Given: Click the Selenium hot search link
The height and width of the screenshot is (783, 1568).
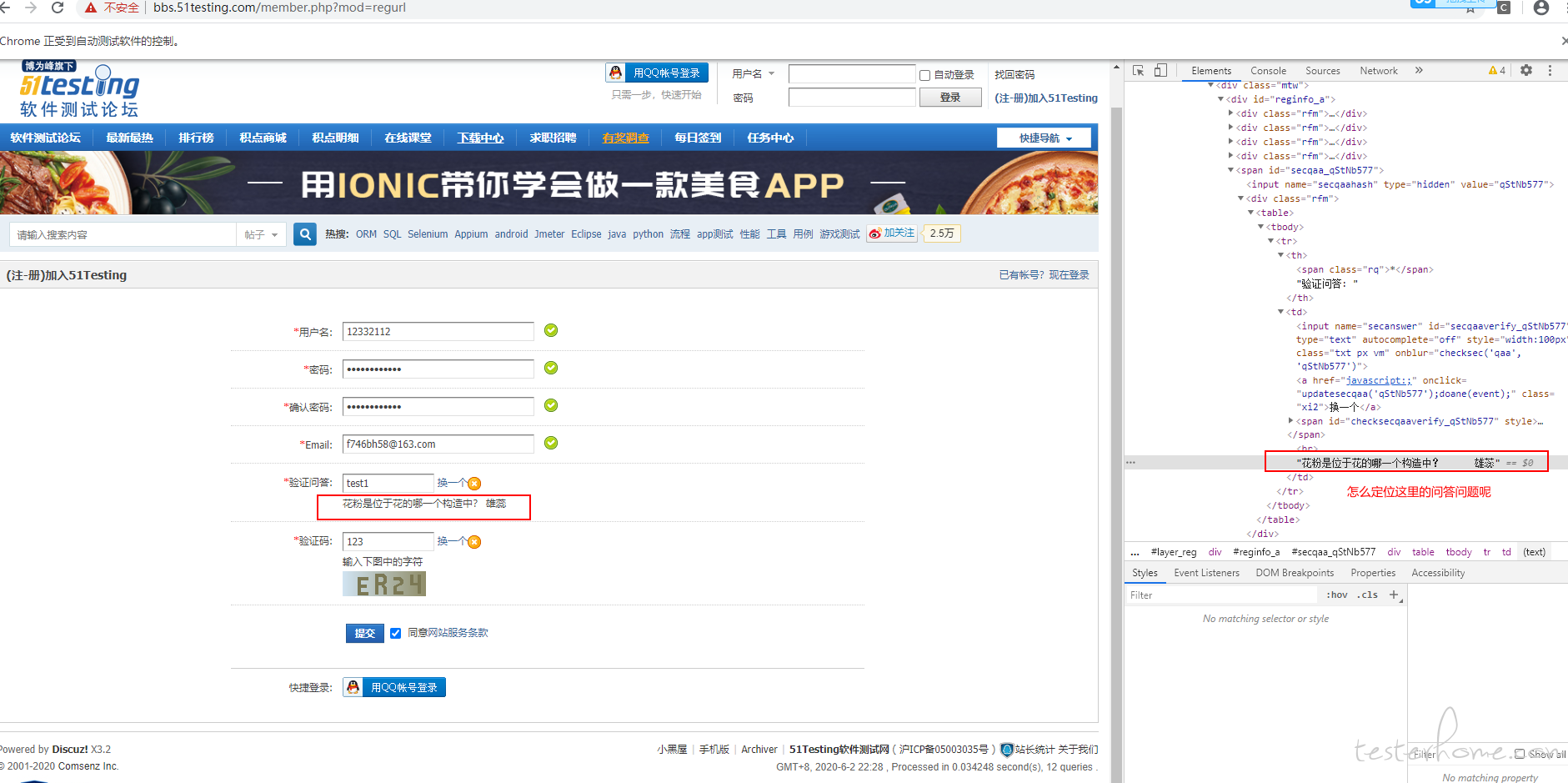Looking at the screenshot, I should pos(428,234).
